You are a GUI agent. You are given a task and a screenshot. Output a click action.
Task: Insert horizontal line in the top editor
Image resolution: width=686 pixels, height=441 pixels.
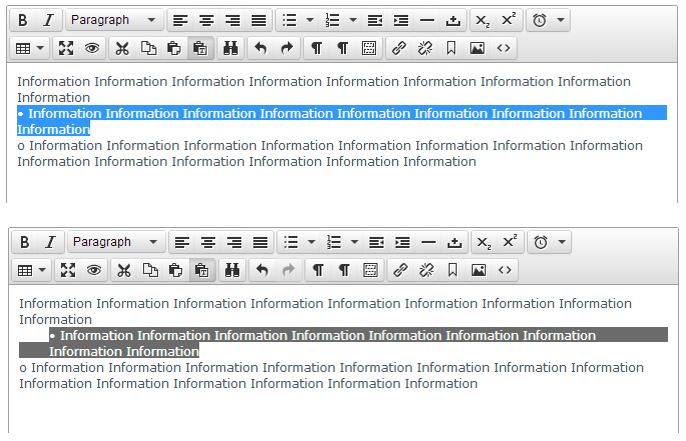[x=427, y=20]
